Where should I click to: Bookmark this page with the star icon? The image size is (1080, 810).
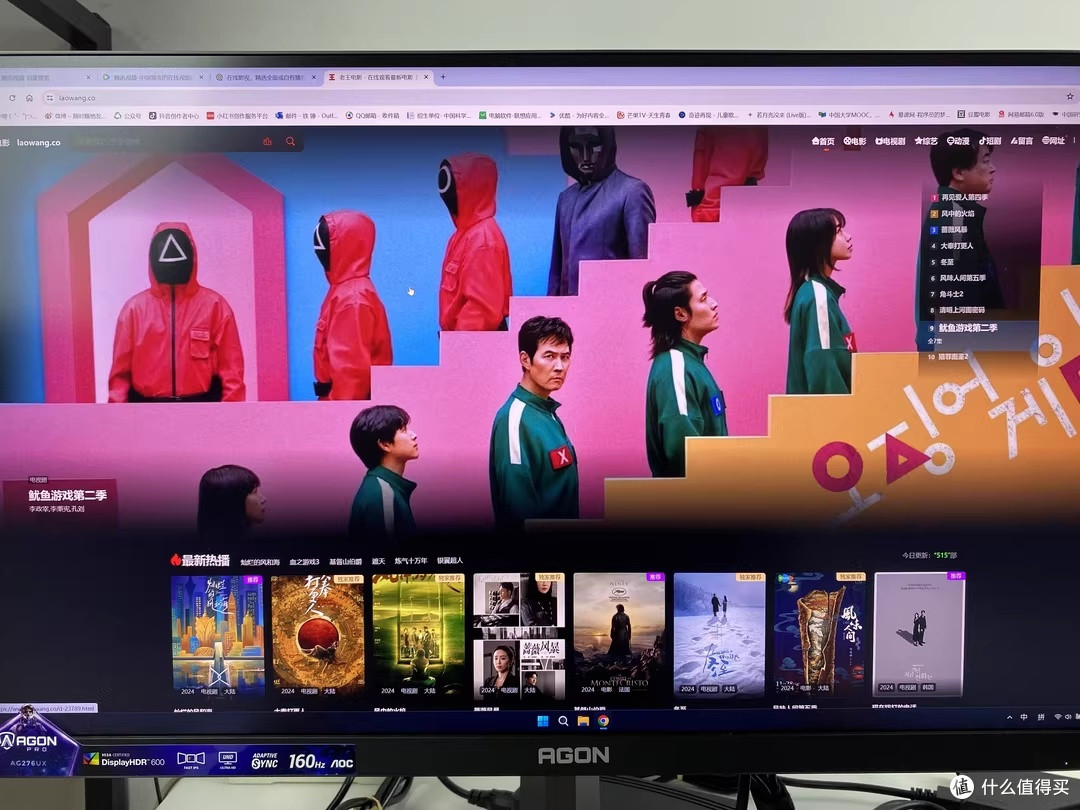tap(1070, 96)
